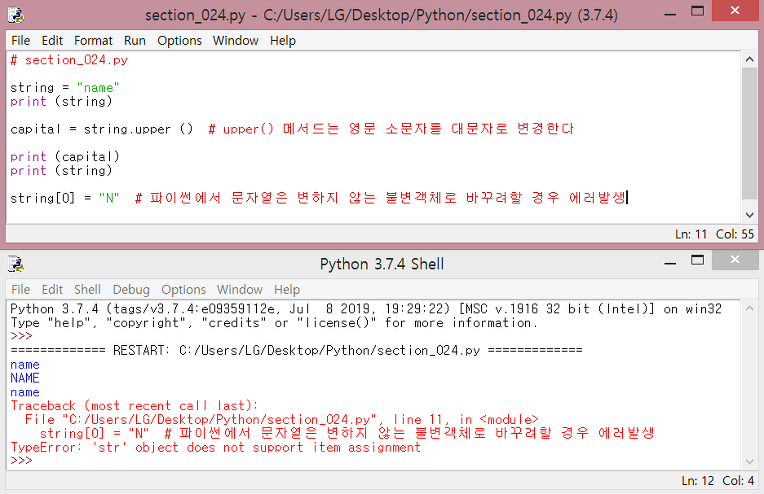Click the editor scrollbar down arrow
The image size is (764, 494).
[x=749, y=215]
